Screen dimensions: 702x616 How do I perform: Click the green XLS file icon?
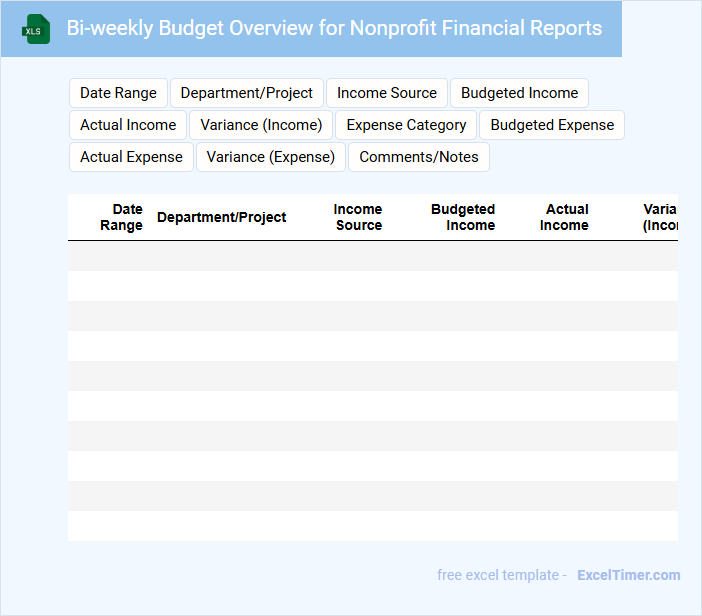[x=36, y=29]
